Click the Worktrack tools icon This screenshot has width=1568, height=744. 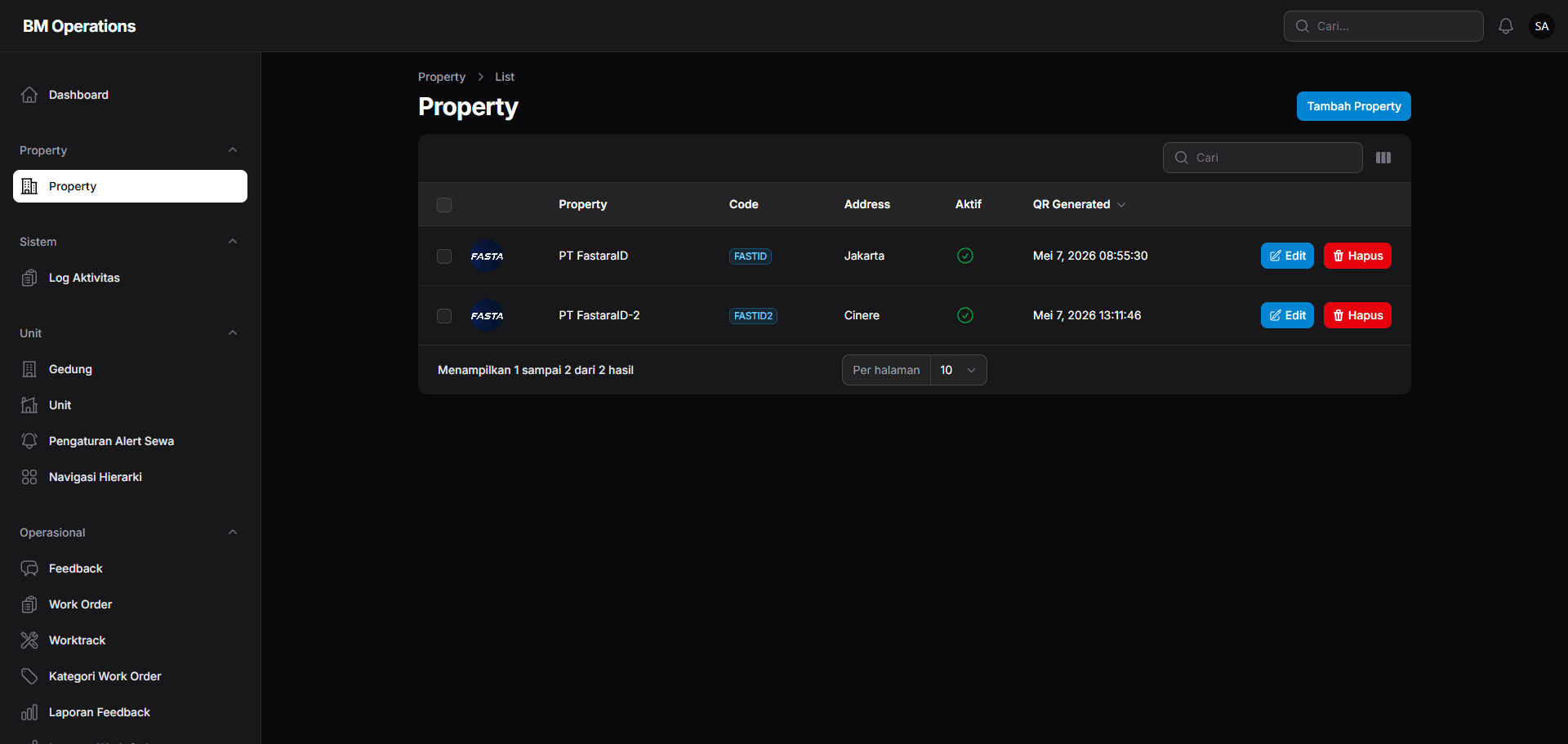point(29,640)
